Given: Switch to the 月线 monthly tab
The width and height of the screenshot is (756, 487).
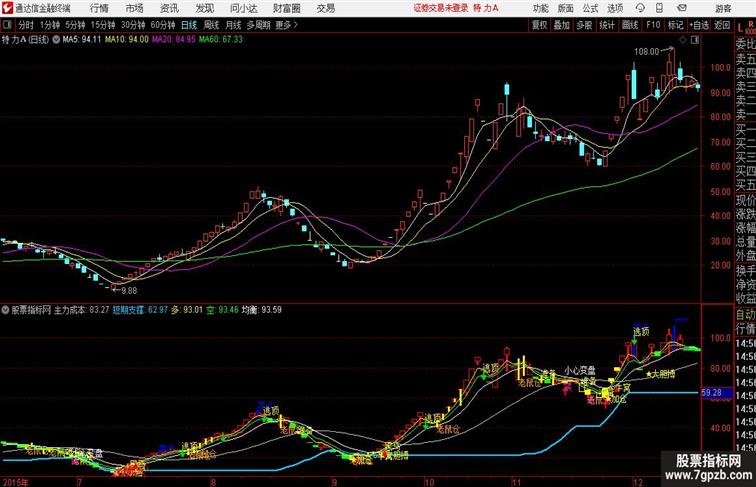Looking at the screenshot, I should click(233, 25).
